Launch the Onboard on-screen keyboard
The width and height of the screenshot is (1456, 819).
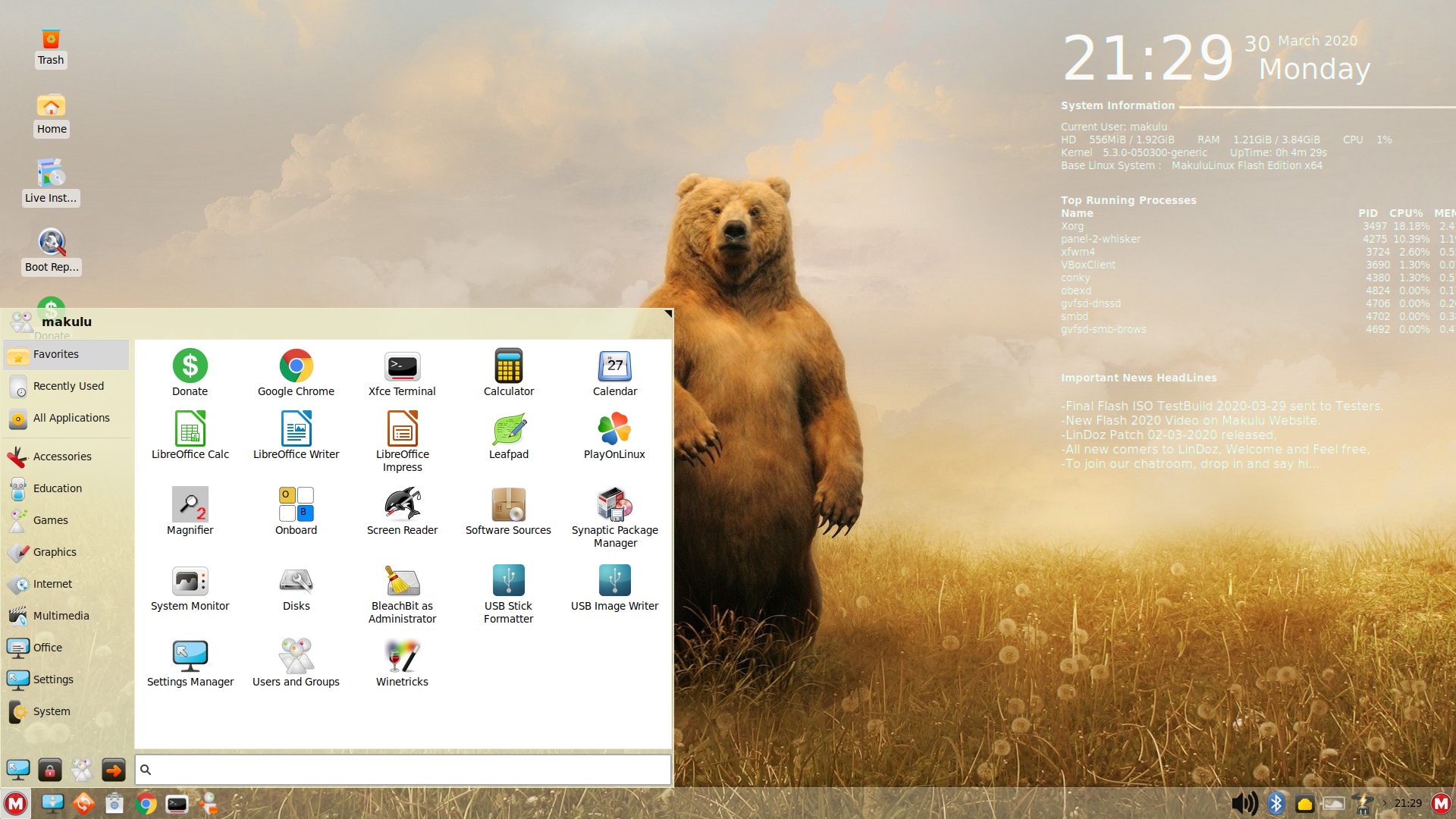296,511
